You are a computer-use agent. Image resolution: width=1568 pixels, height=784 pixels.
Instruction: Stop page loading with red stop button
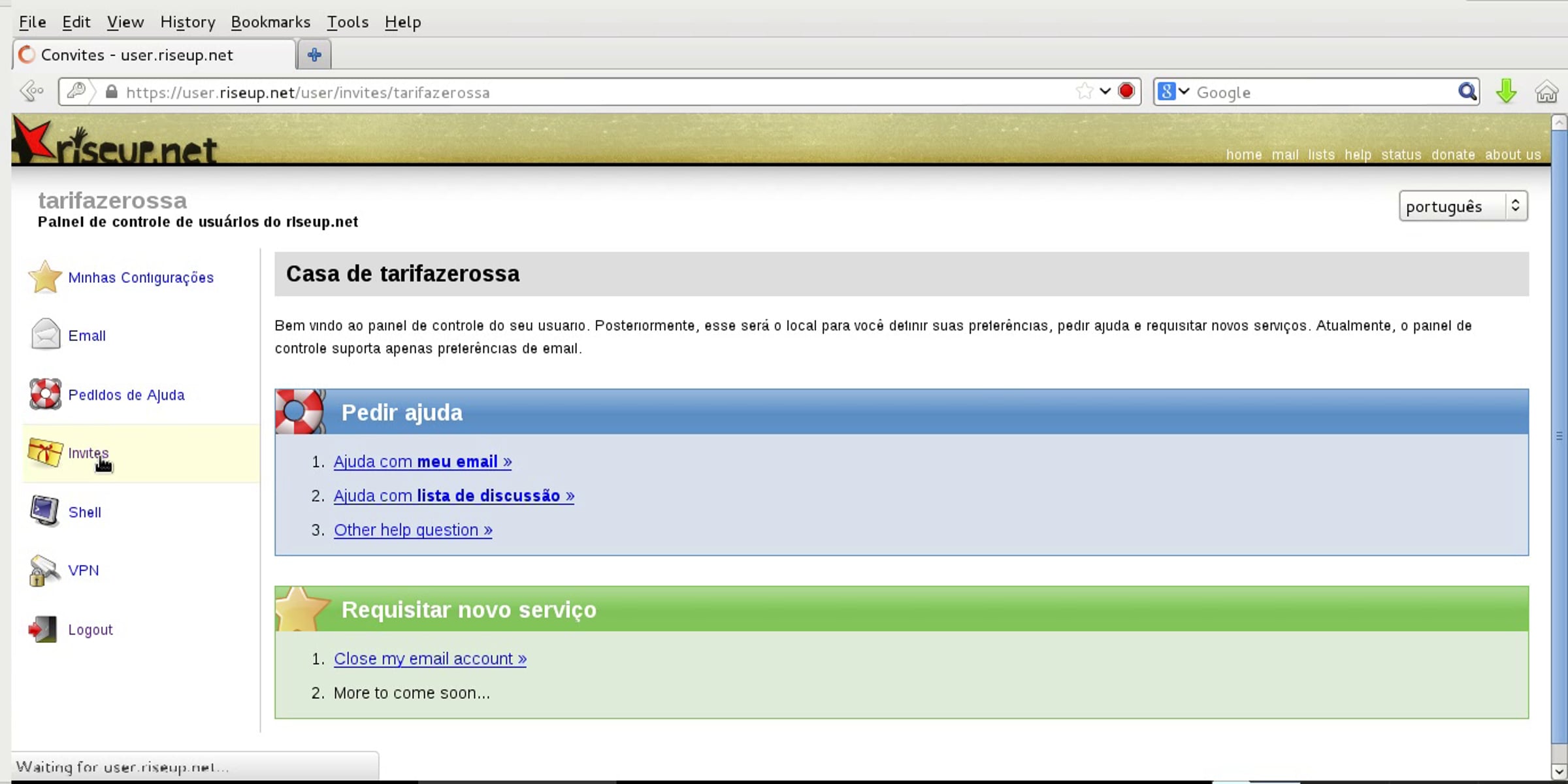pos(1126,91)
